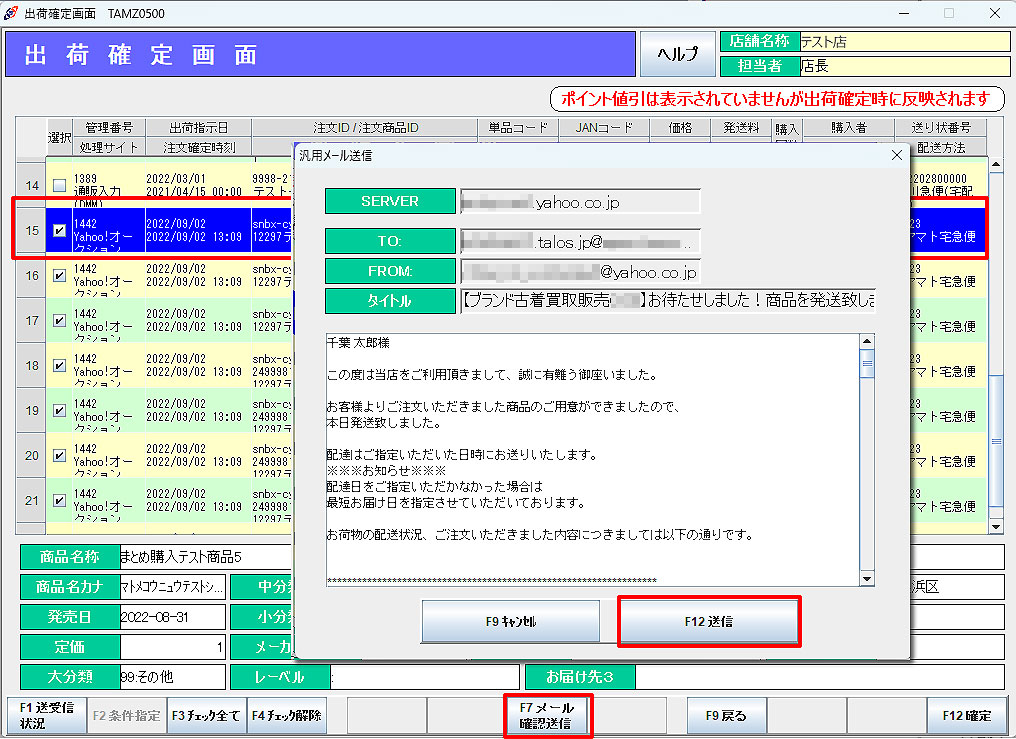The width and height of the screenshot is (1016, 739).
Task: Toggle checkbox for row 14
Action: (59, 186)
